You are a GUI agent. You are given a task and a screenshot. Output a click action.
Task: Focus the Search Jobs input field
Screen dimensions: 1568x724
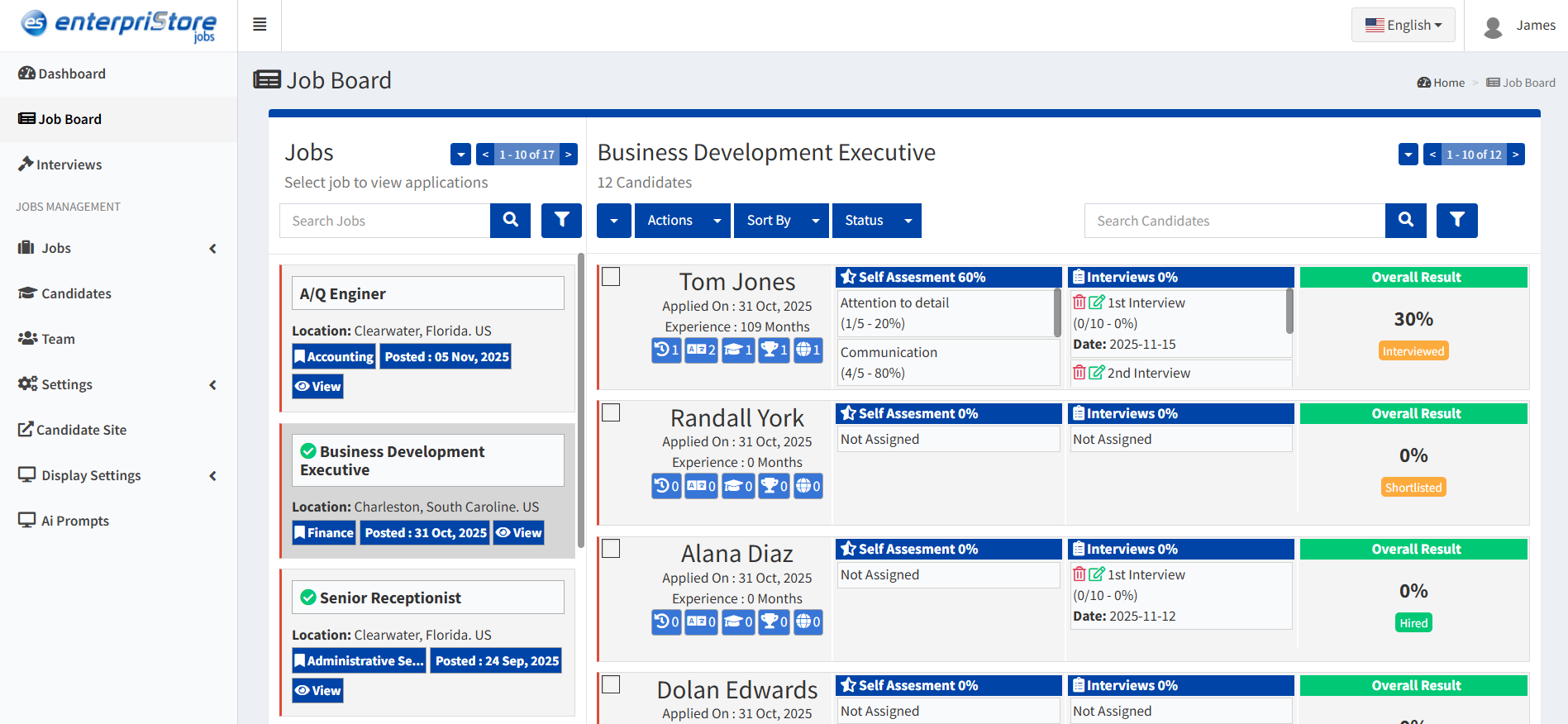385,221
